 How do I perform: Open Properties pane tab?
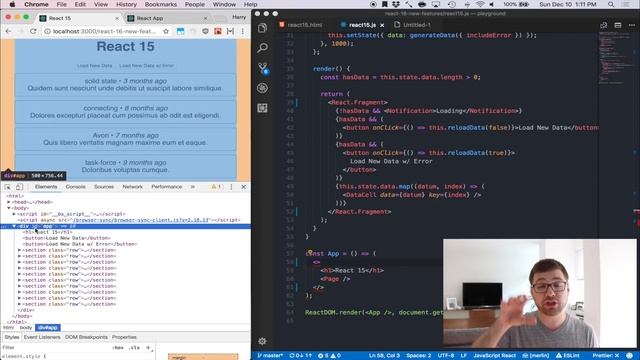click(124, 337)
